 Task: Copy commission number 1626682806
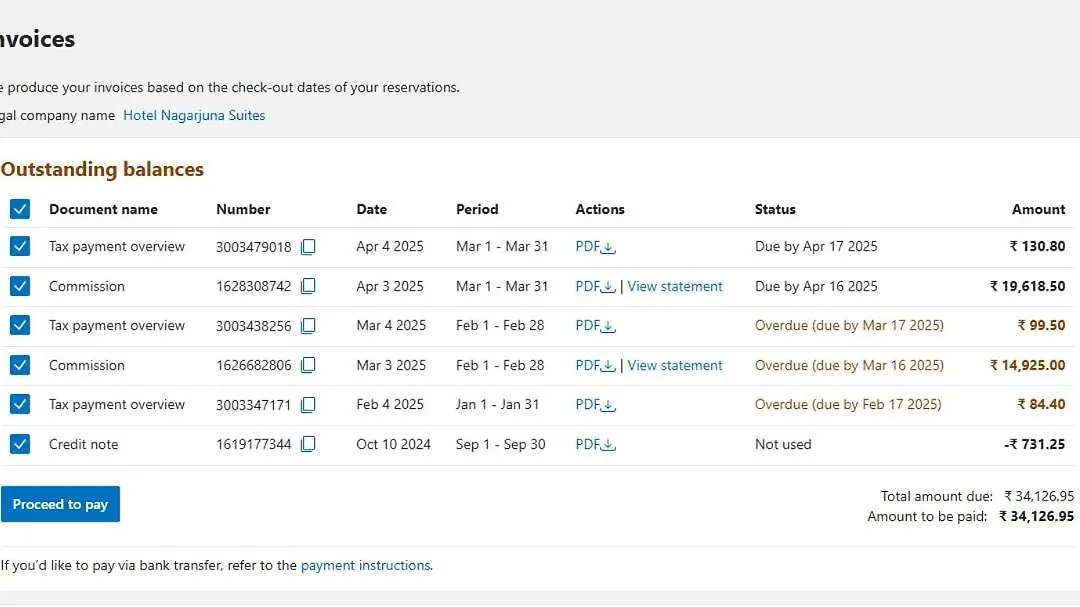[308, 366]
